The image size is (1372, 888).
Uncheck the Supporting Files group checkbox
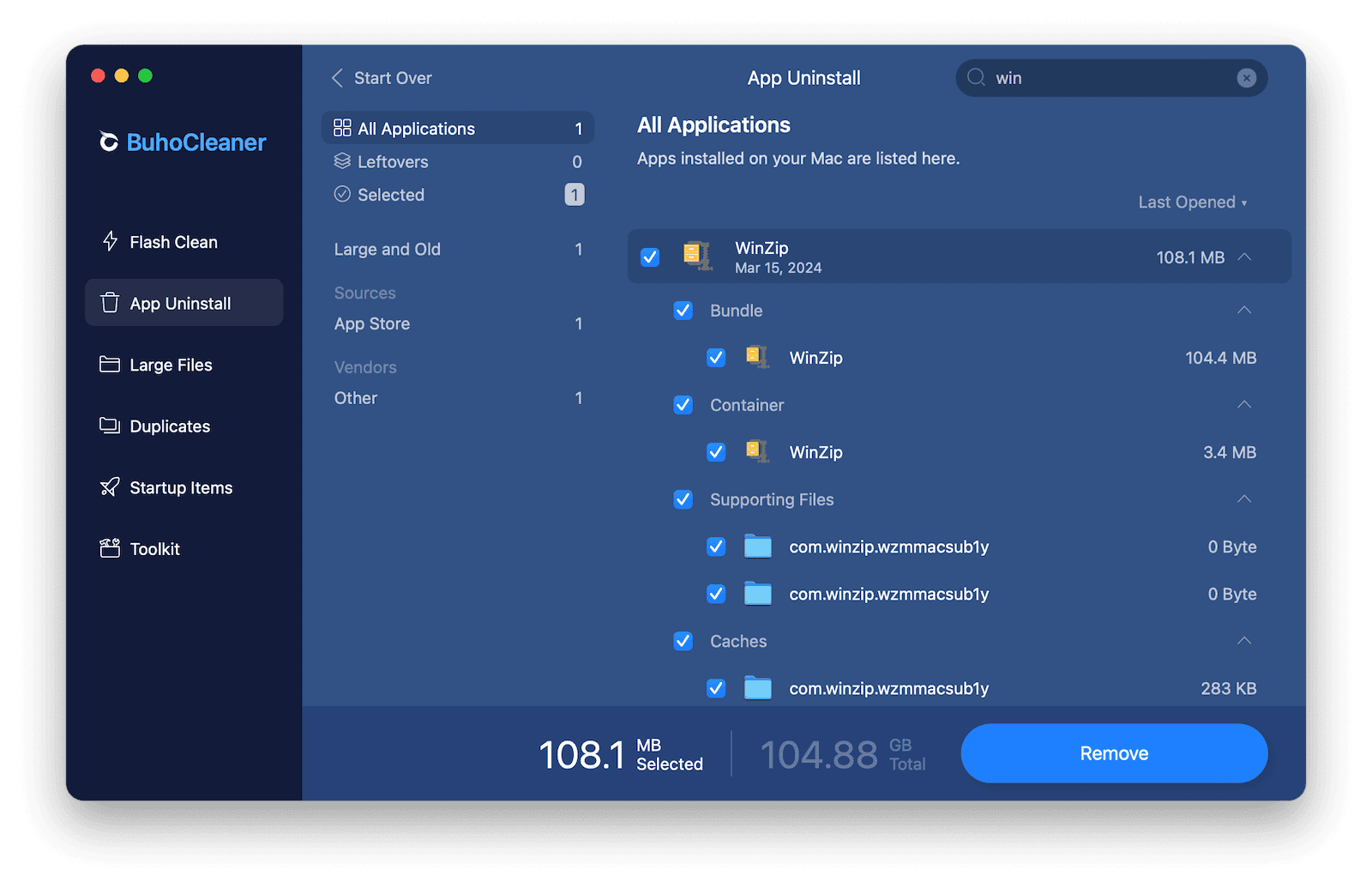pos(683,499)
